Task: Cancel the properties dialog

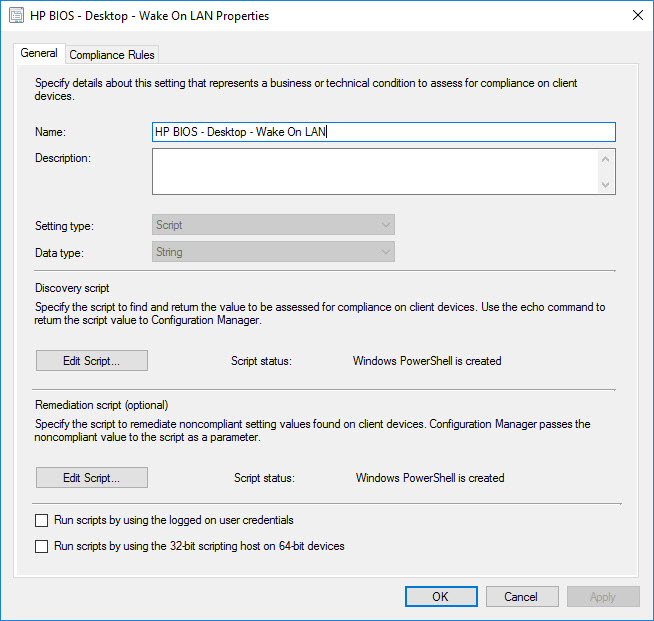Action: click(x=521, y=597)
